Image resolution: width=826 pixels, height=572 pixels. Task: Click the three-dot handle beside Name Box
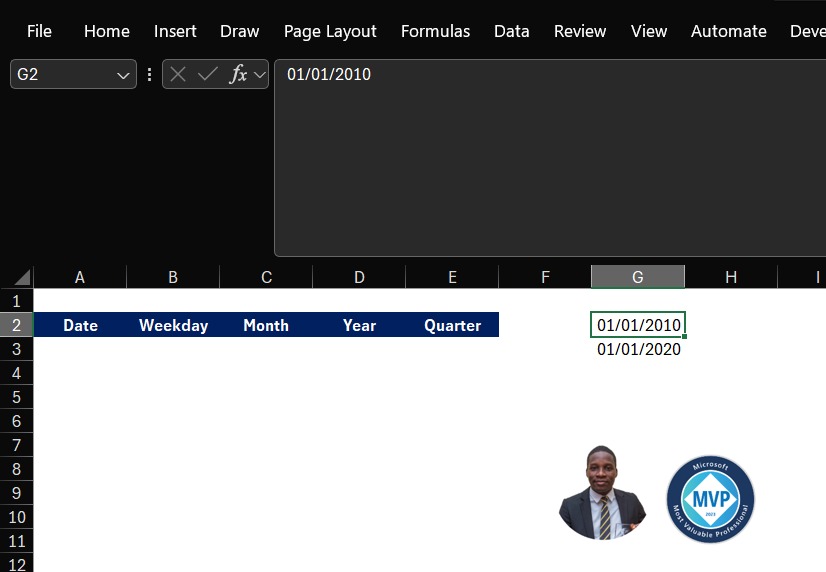pos(150,74)
